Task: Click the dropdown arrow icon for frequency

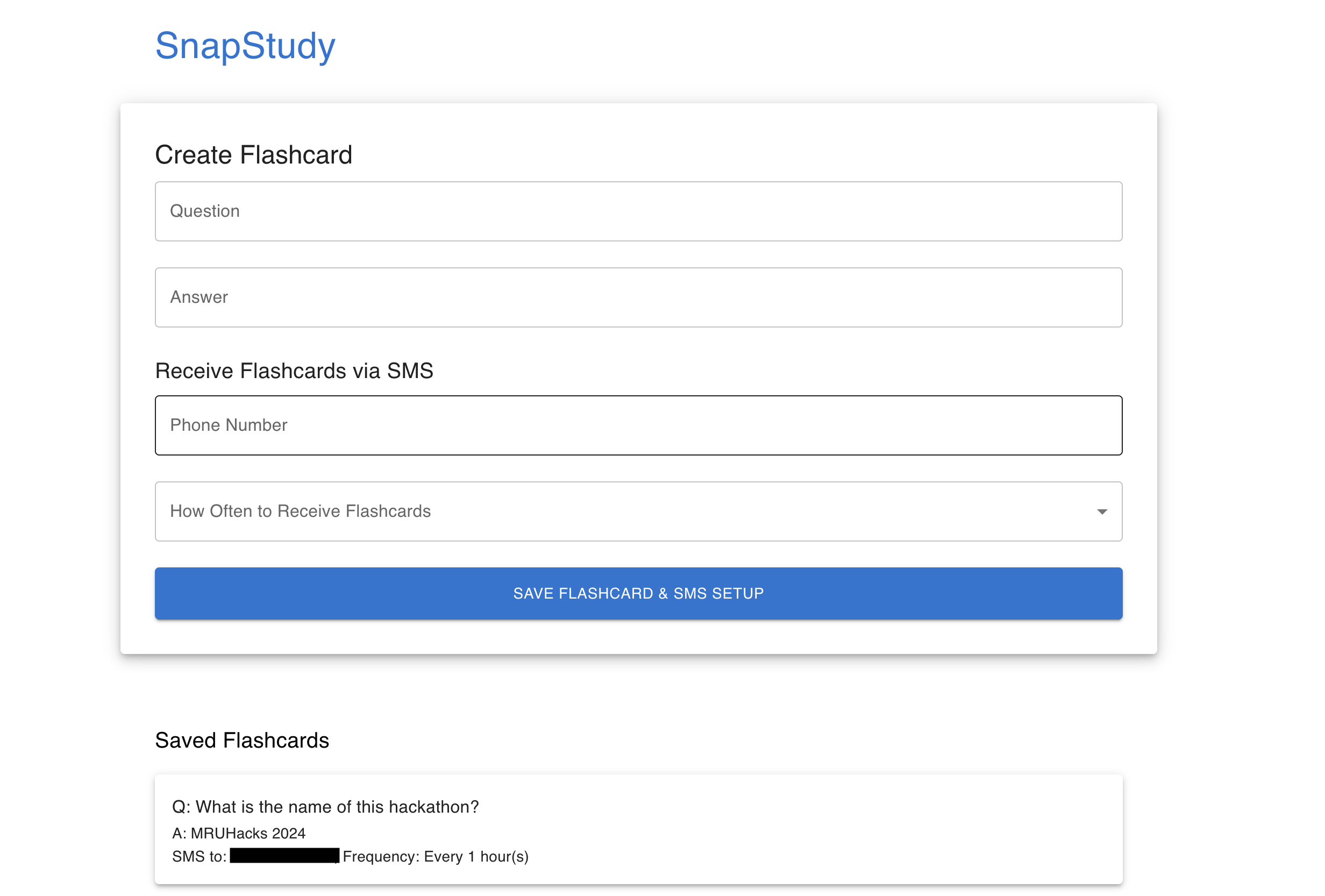Action: pyautogui.click(x=1101, y=512)
